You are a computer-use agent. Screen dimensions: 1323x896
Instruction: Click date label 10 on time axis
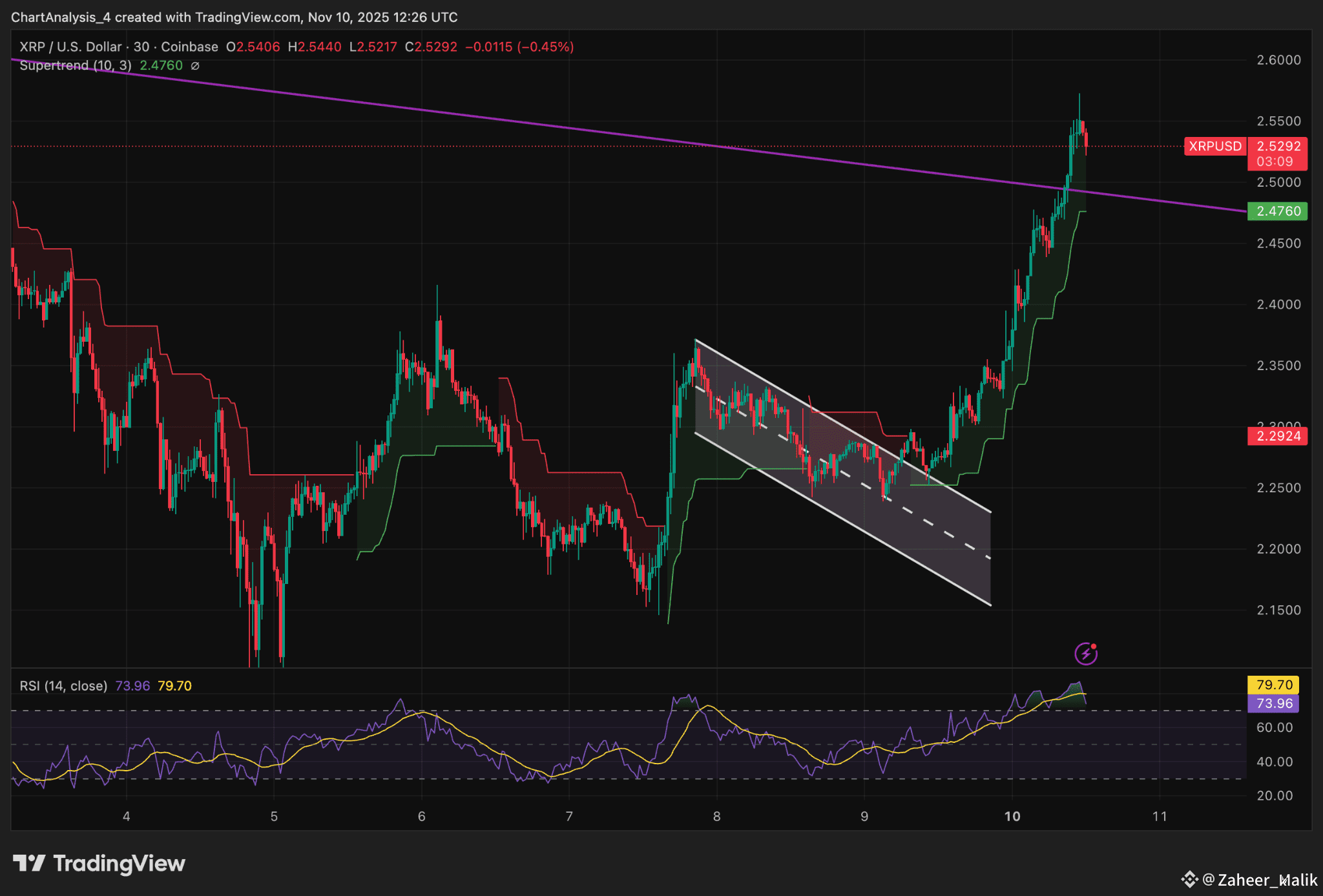click(1012, 816)
